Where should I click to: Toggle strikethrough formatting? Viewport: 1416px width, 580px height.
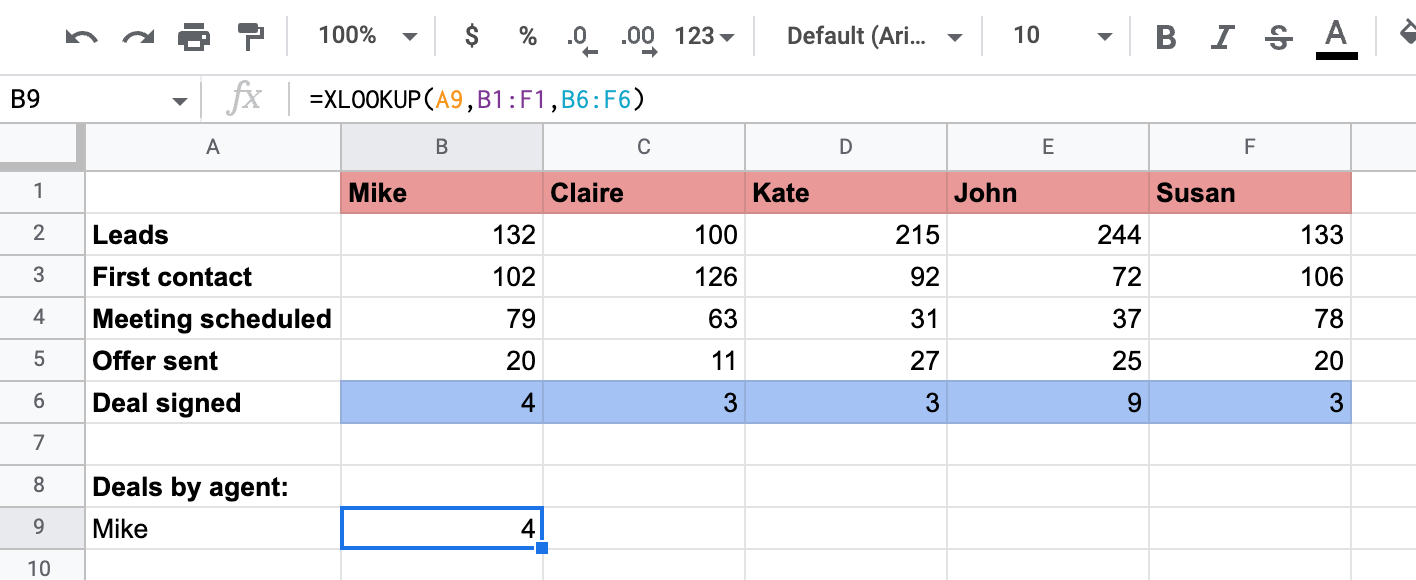coord(1277,37)
